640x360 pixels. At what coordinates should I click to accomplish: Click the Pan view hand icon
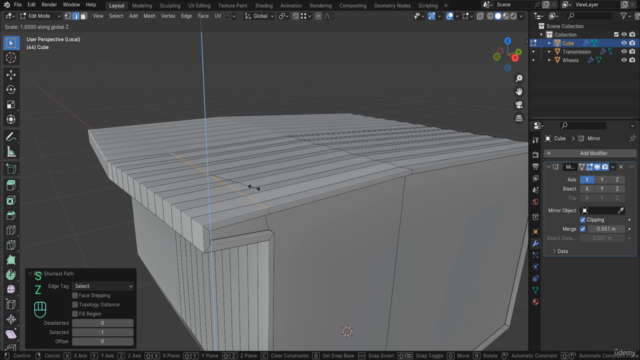(x=519, y=91)
